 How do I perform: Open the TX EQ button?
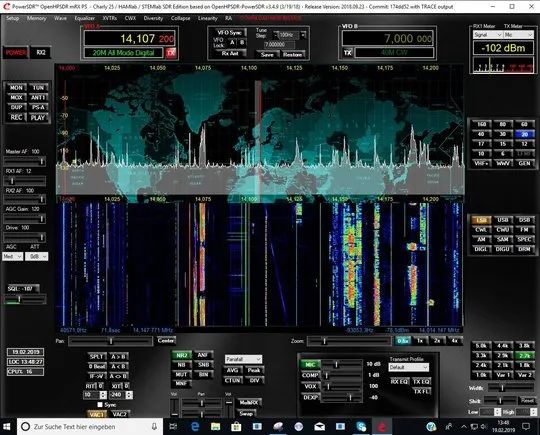[421, 381]
